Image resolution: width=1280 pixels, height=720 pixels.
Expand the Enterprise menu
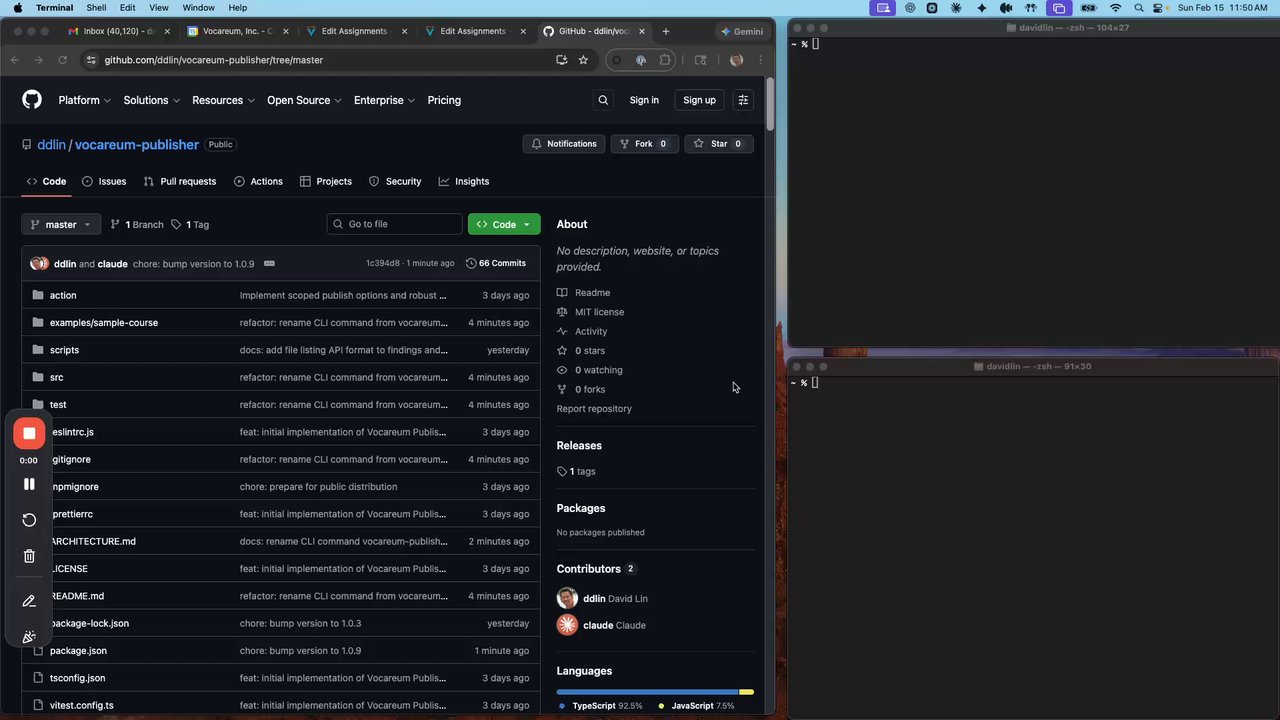point(384,100)
